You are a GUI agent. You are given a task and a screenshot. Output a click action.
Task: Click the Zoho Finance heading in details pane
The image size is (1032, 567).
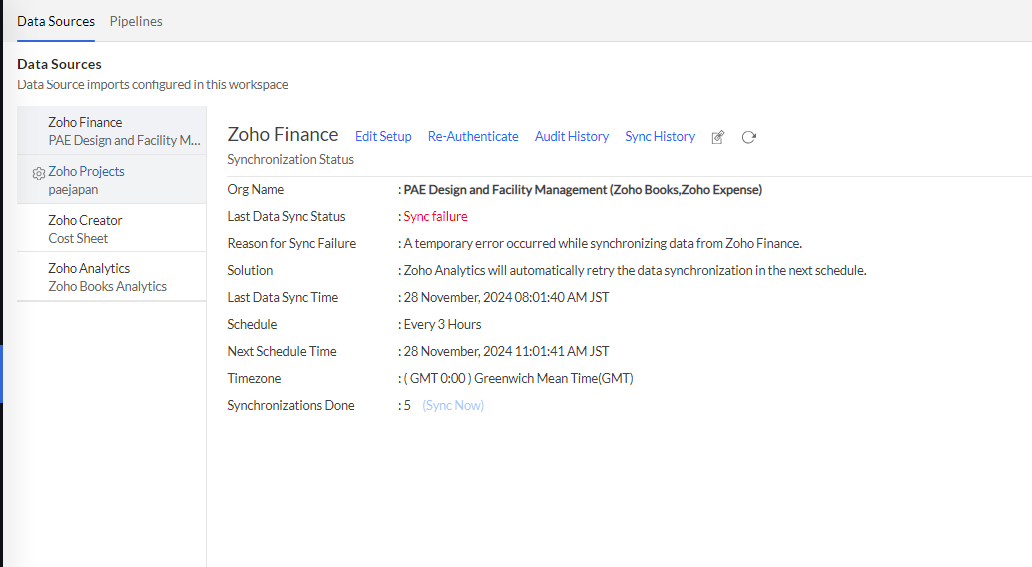click(x=283, y=134)
